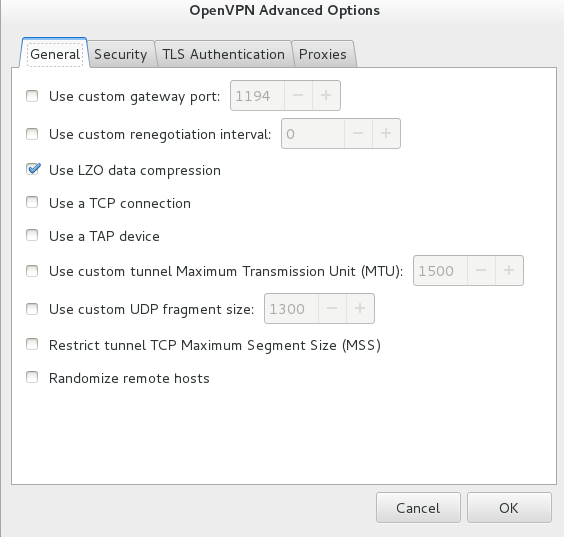
Task: Click the gateway port number field
Action: (258, 96)
